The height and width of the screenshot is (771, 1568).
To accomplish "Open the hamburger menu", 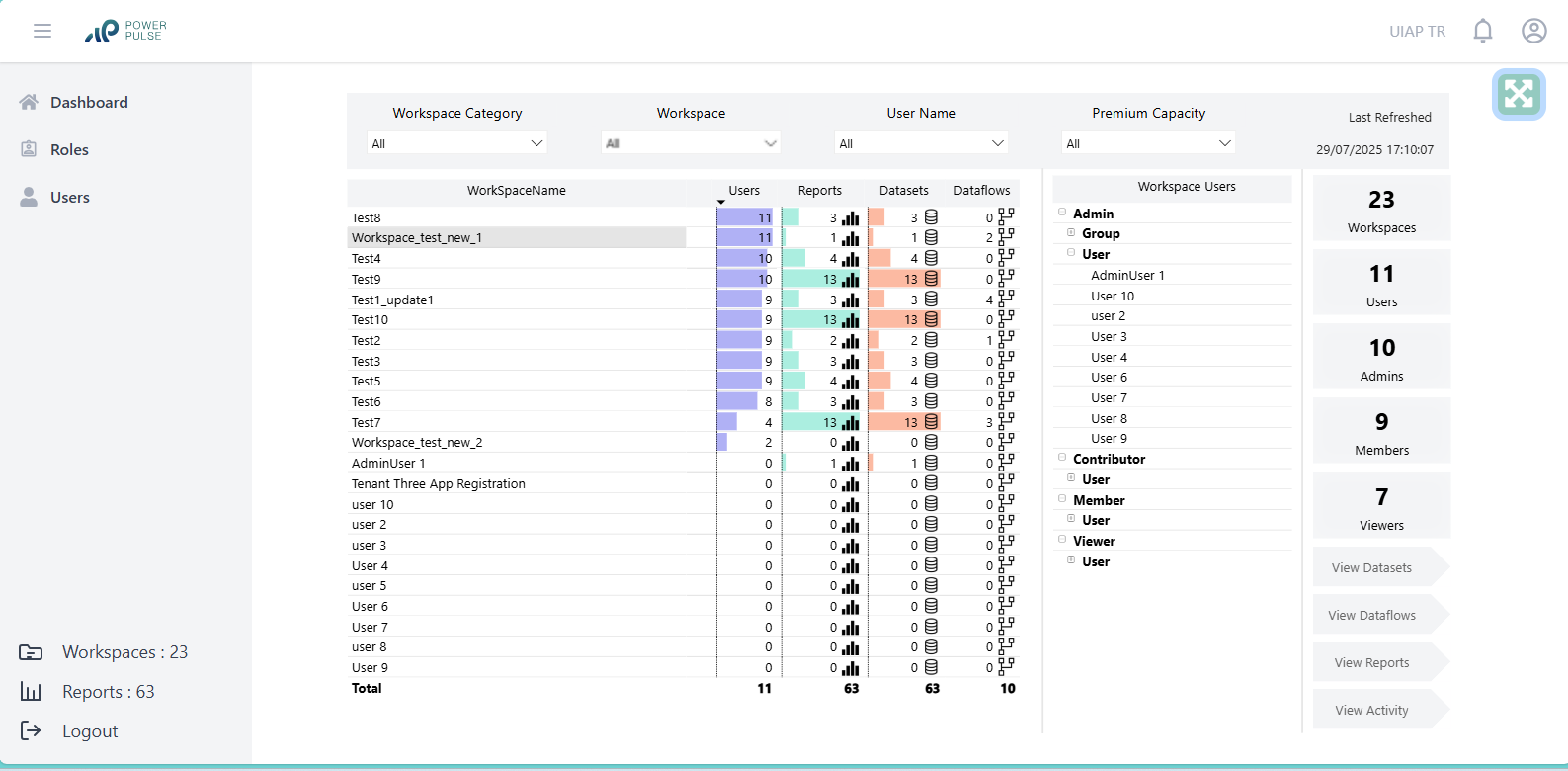I will 42,31.
